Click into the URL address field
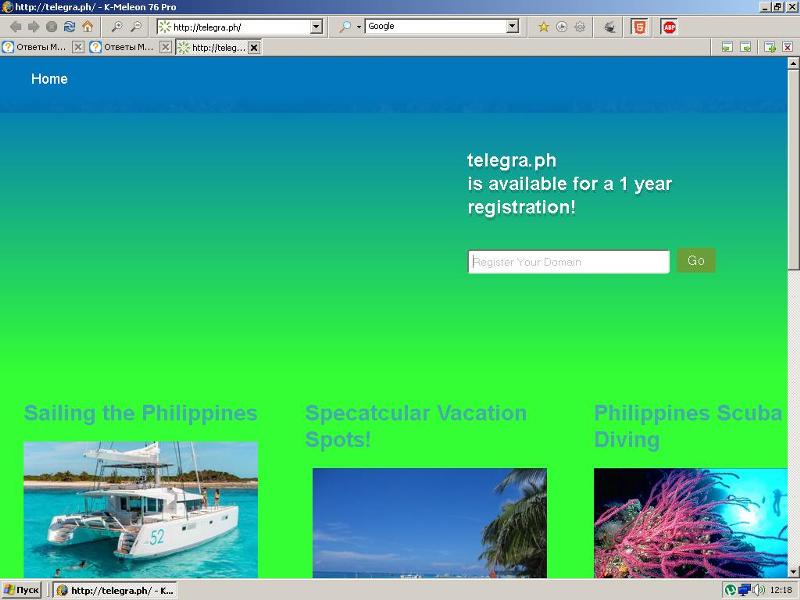 240,27
